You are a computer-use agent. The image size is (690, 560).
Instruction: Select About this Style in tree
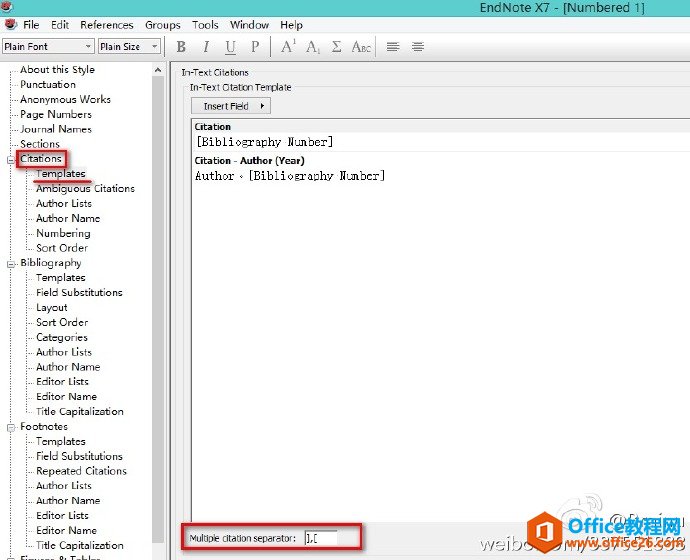tap(57, 70)
